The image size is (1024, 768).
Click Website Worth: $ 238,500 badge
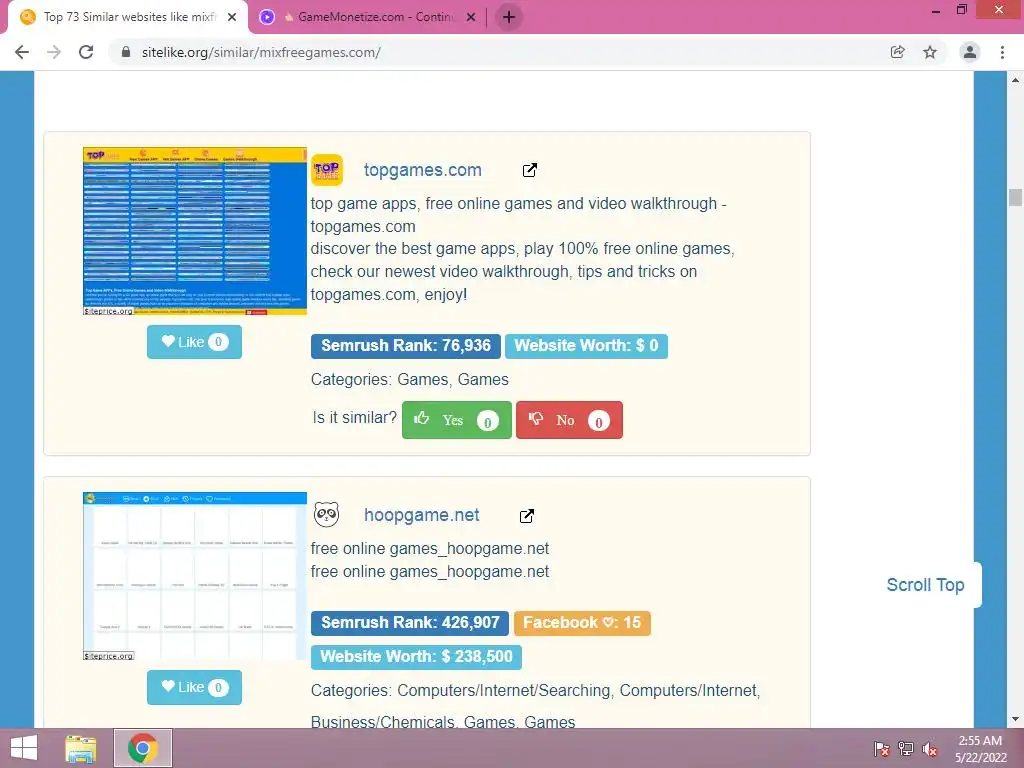click(416, 656)
